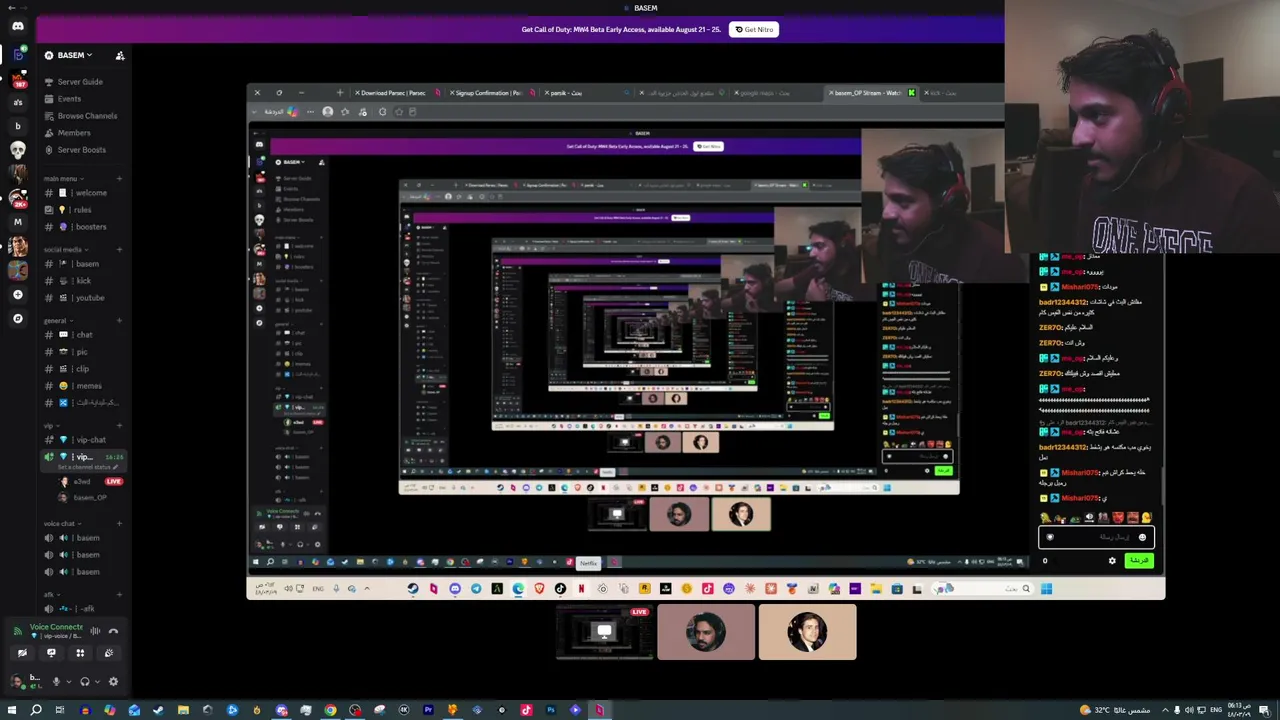The height and width of the screenshot is (720, 1280).
Task: Open Premiere Pro from the taskbar
Action: [x=428, y=710]
